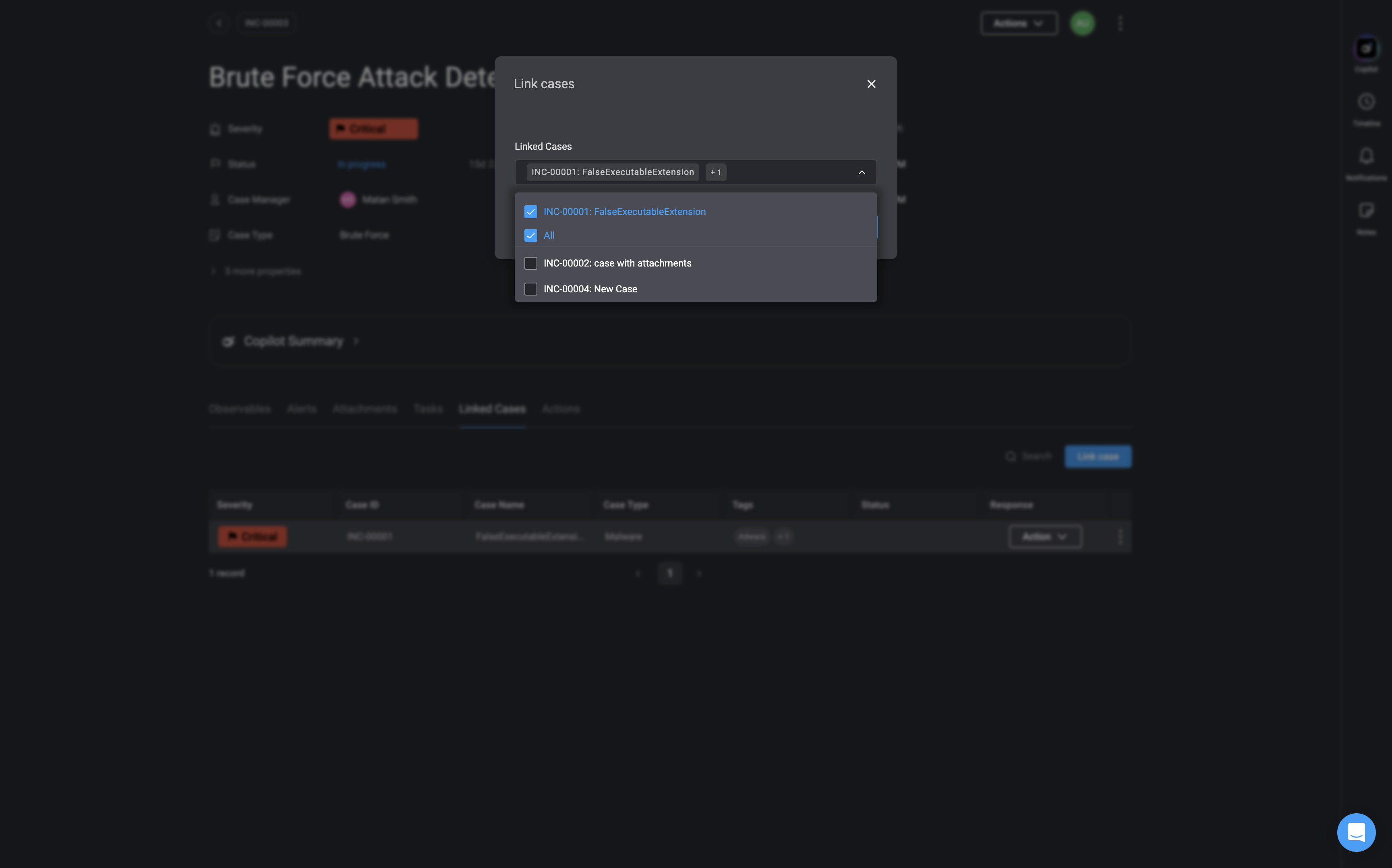Switch to the Attachments tab
1392x868 pixels.
pyautogui.click(x=365, y=409)
